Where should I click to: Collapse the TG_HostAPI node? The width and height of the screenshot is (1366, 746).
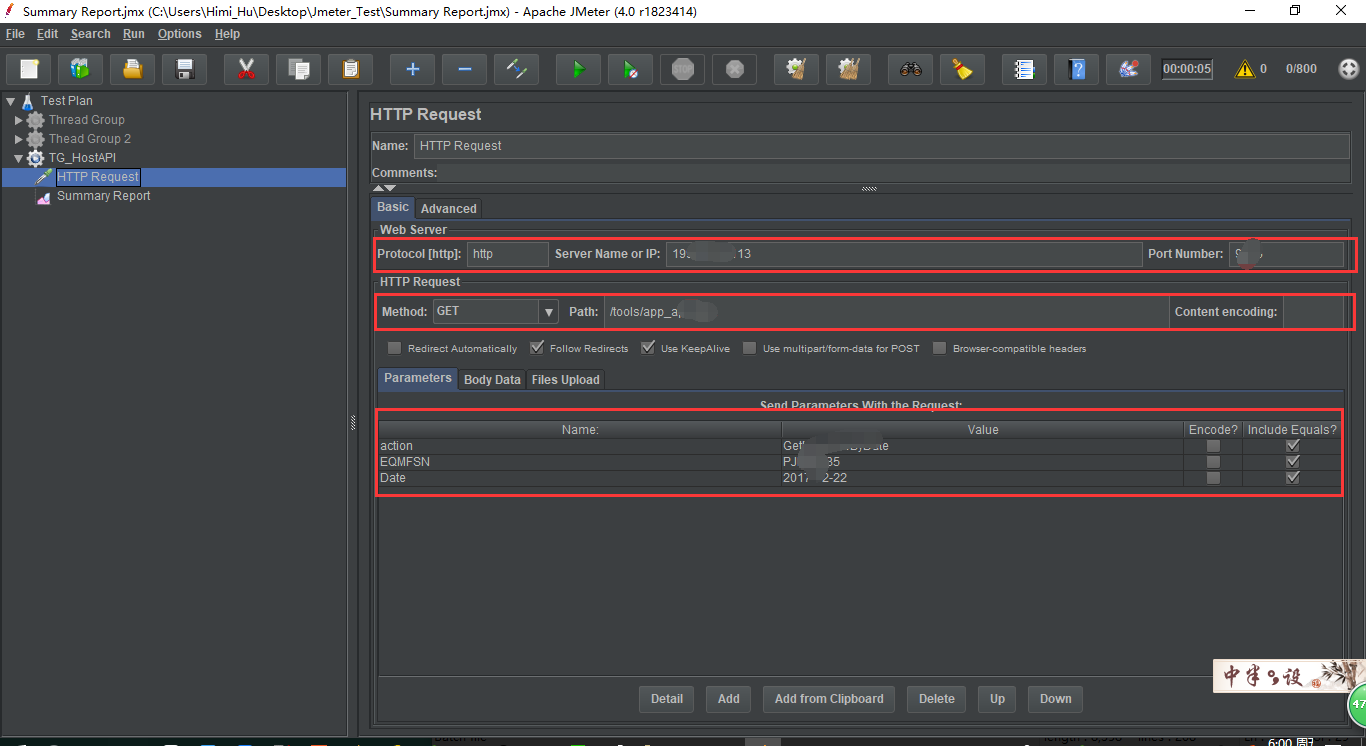pyautogui.click(x=18, y=158)
